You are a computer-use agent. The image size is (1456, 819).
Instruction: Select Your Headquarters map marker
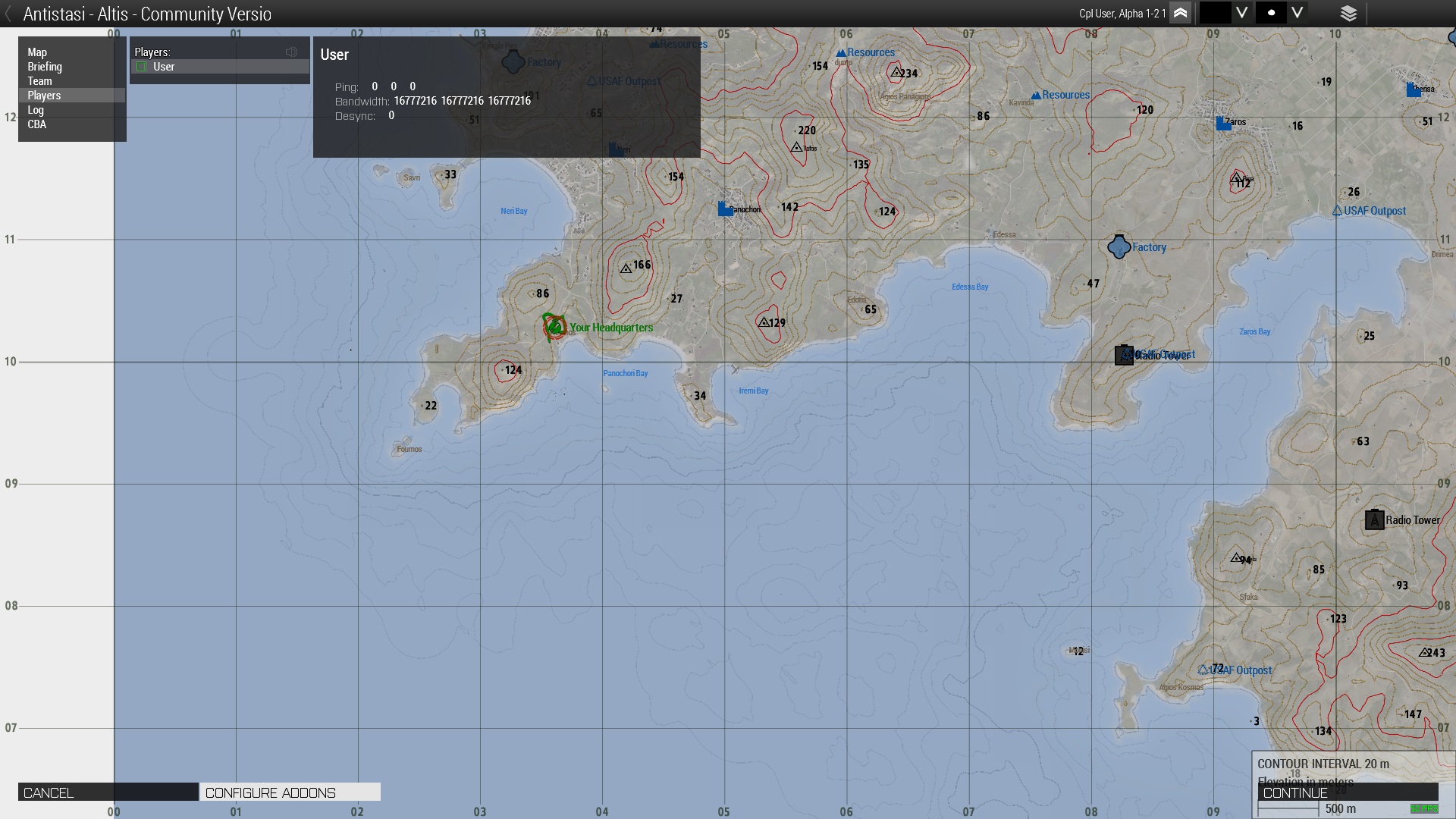555,327
